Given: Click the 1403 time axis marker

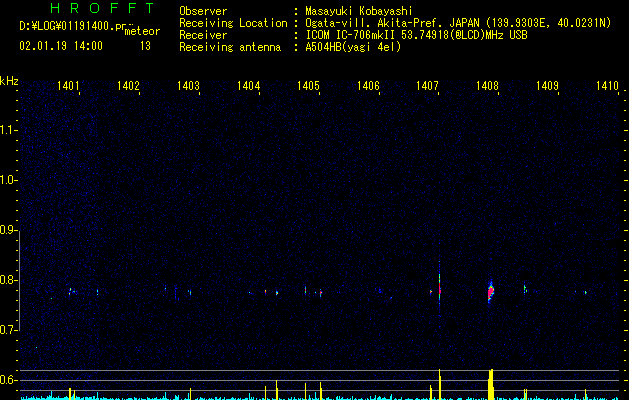Looking at the screenshot, I should (x=188, y=86).
